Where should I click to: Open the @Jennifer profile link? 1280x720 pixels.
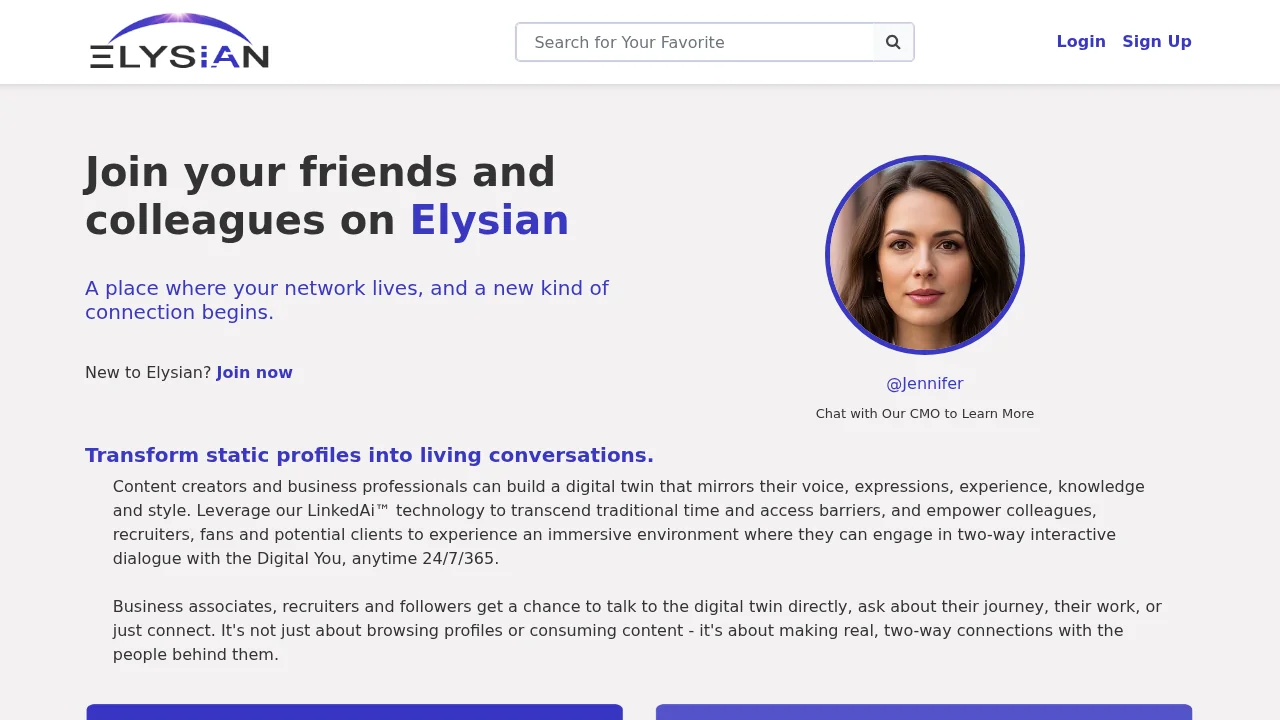tap(925, 383)
